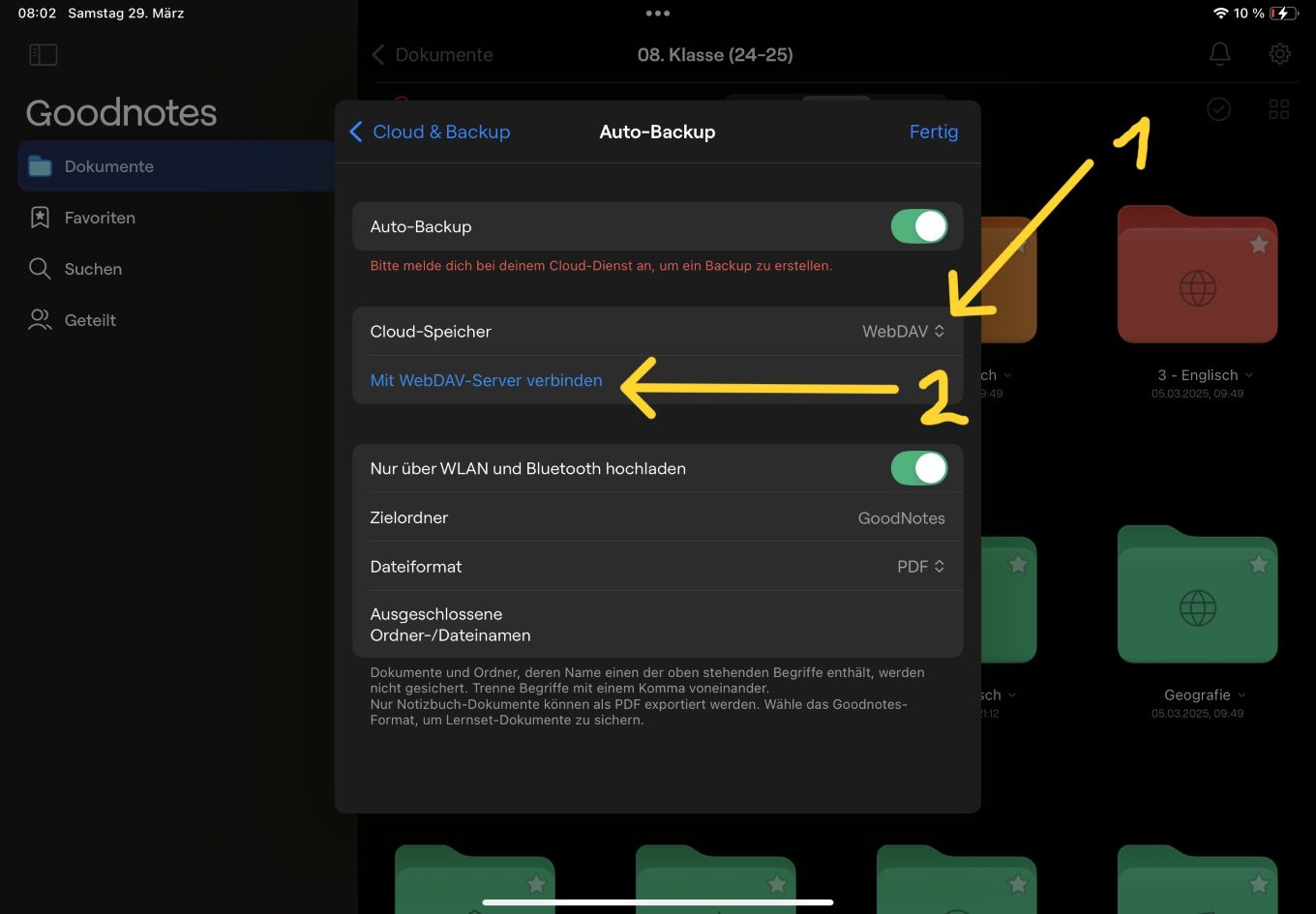
Task: Open notifications bell icon
Action: coord(1220,54)
